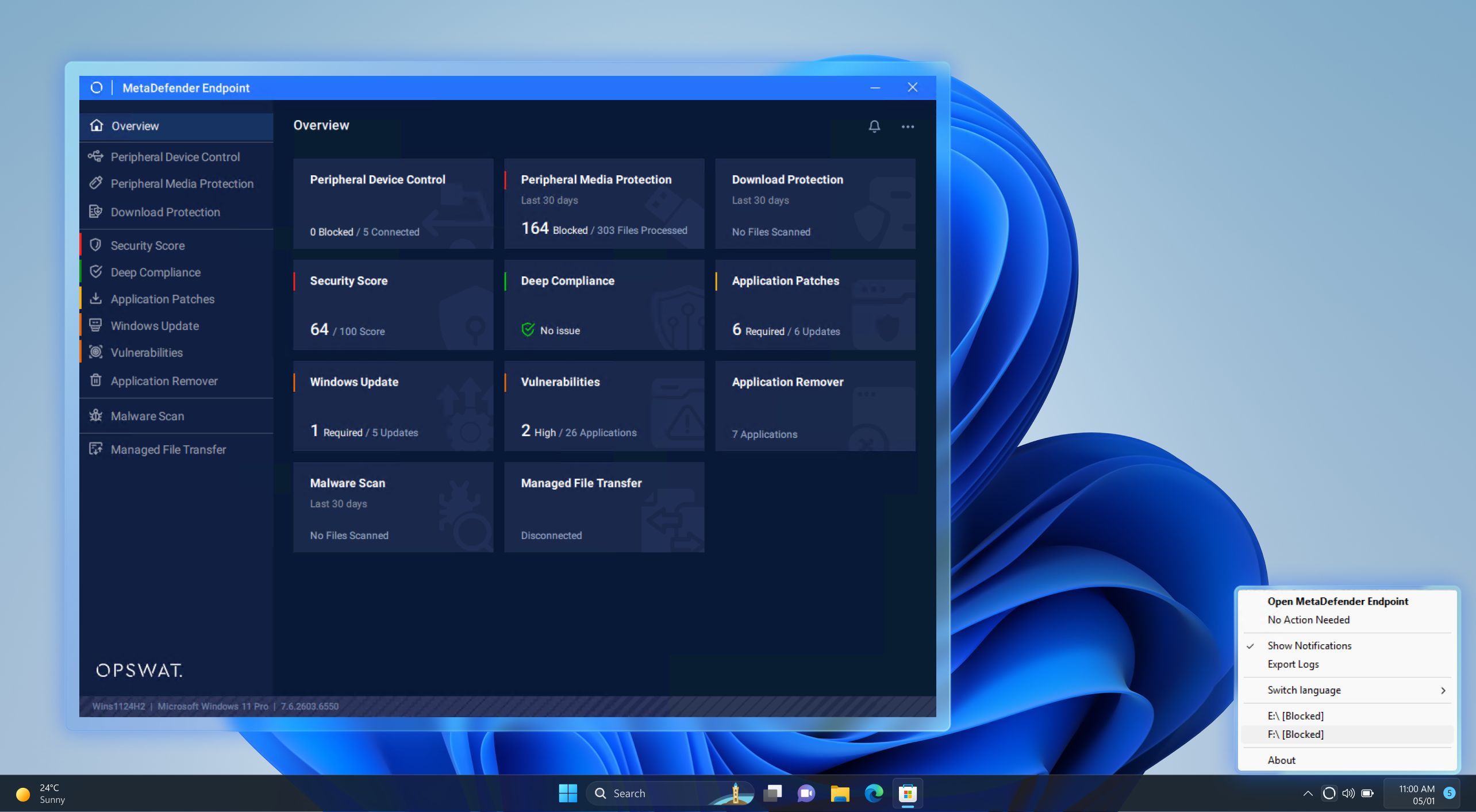Choose Export Logs from tray menu
Image resolution: width=1476 pixels, height=812 pixels.
[1293, 664]
